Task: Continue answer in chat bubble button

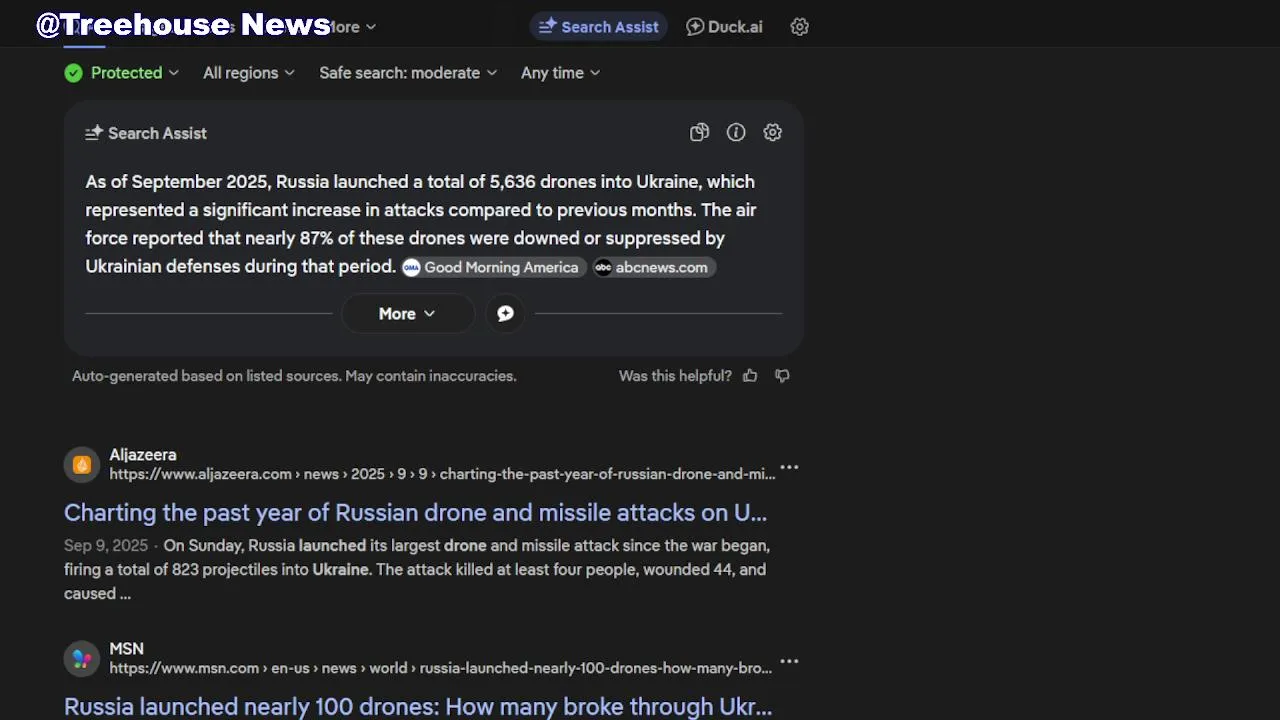Action: 506,314
